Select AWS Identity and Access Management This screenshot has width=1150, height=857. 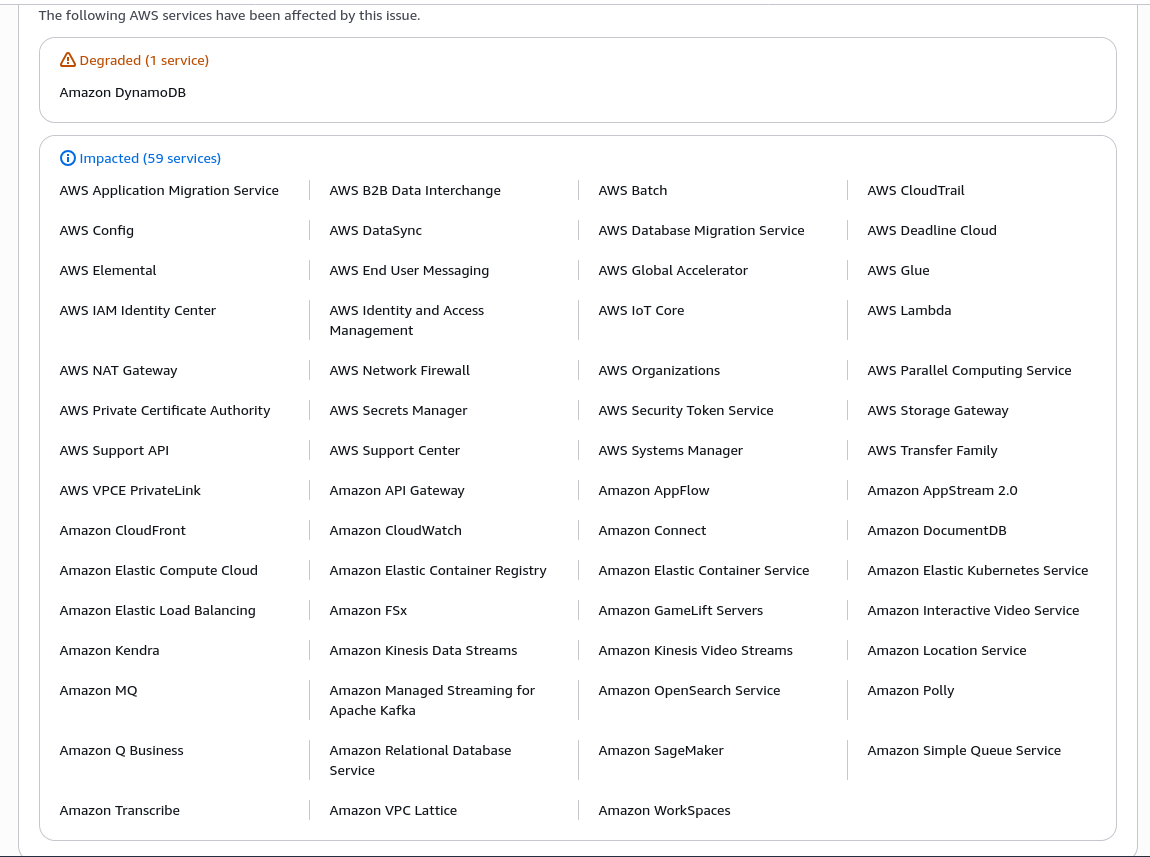pos(406,320)
